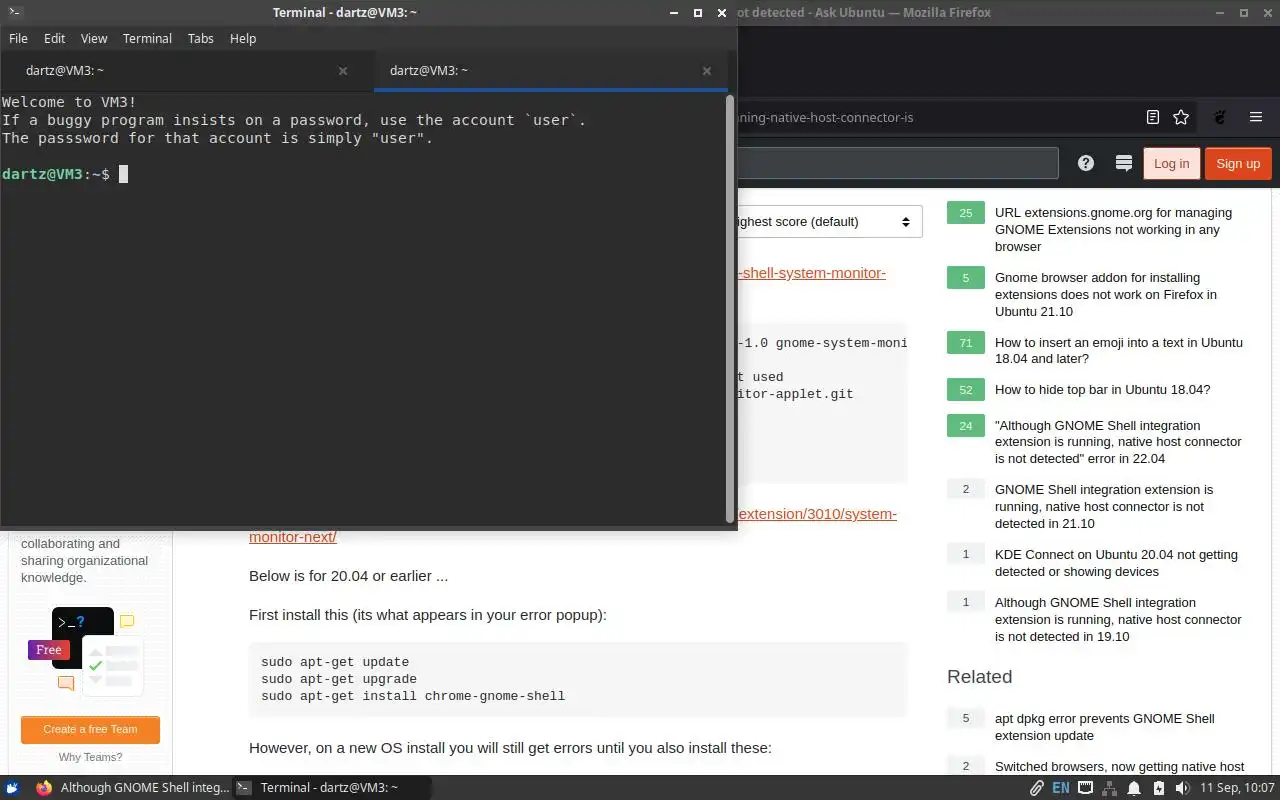Click the Firefox address bar URL text
Image resolution: width=1280 pixels, height=800 pixels.
[x=825, y=117]
